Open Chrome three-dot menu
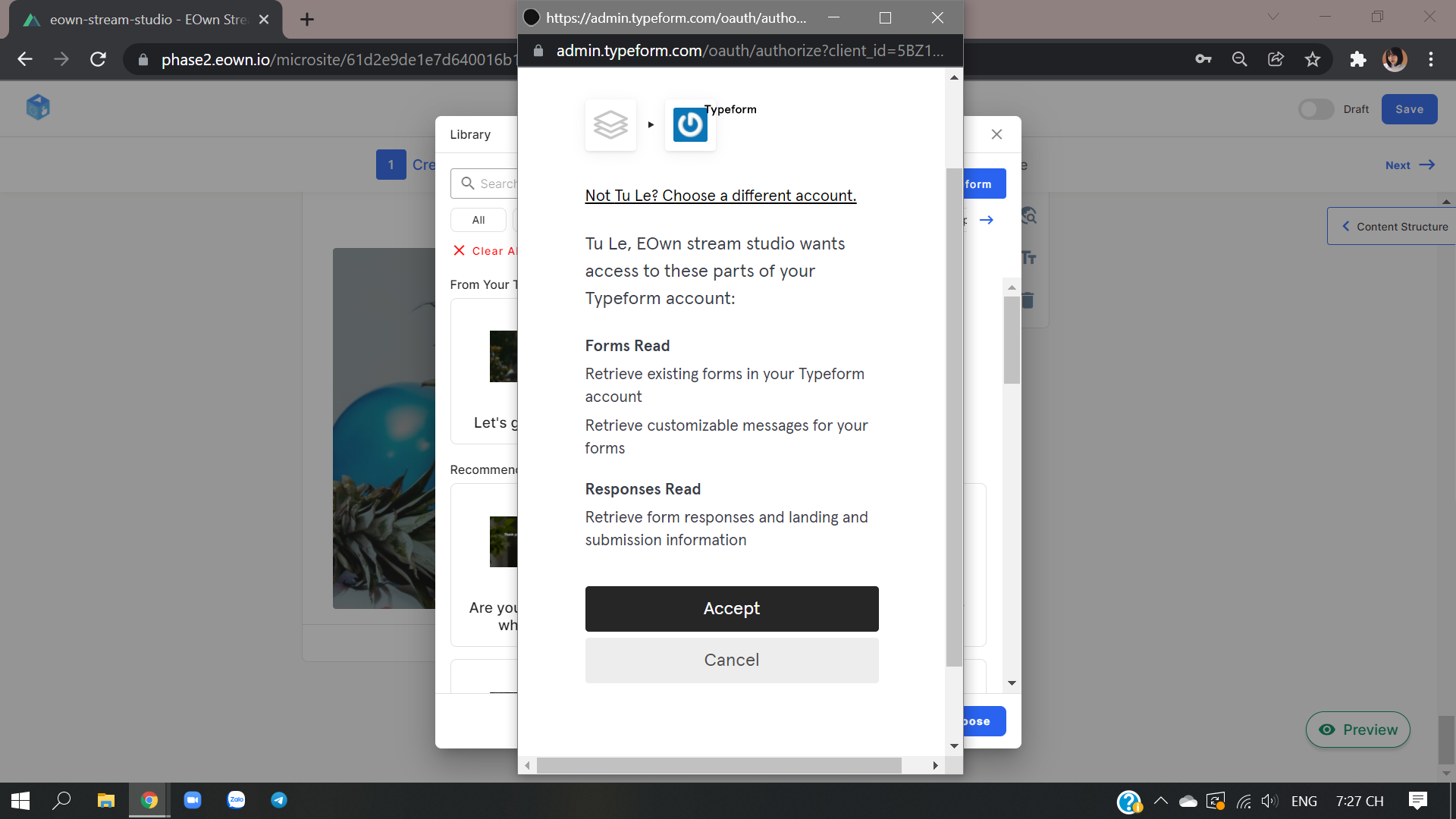1456x819 pixels. (1431, 59)
